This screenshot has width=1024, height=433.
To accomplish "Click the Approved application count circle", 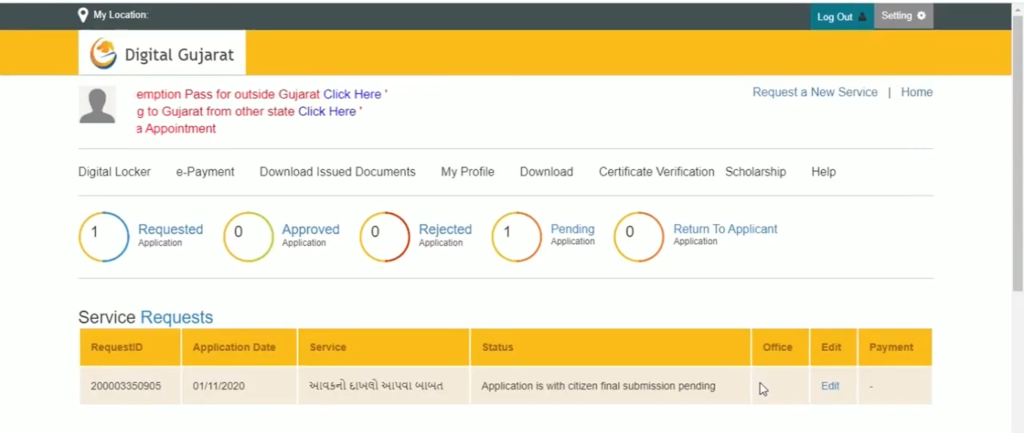I will [x=248, y=237].
